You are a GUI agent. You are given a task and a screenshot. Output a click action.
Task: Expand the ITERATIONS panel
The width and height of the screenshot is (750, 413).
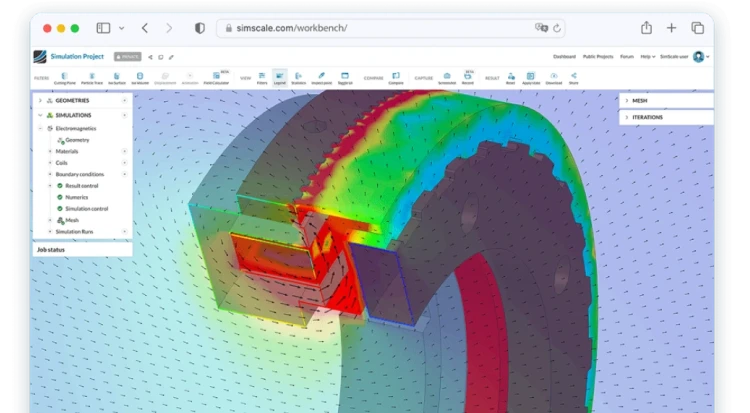click(x=666, y=117)
